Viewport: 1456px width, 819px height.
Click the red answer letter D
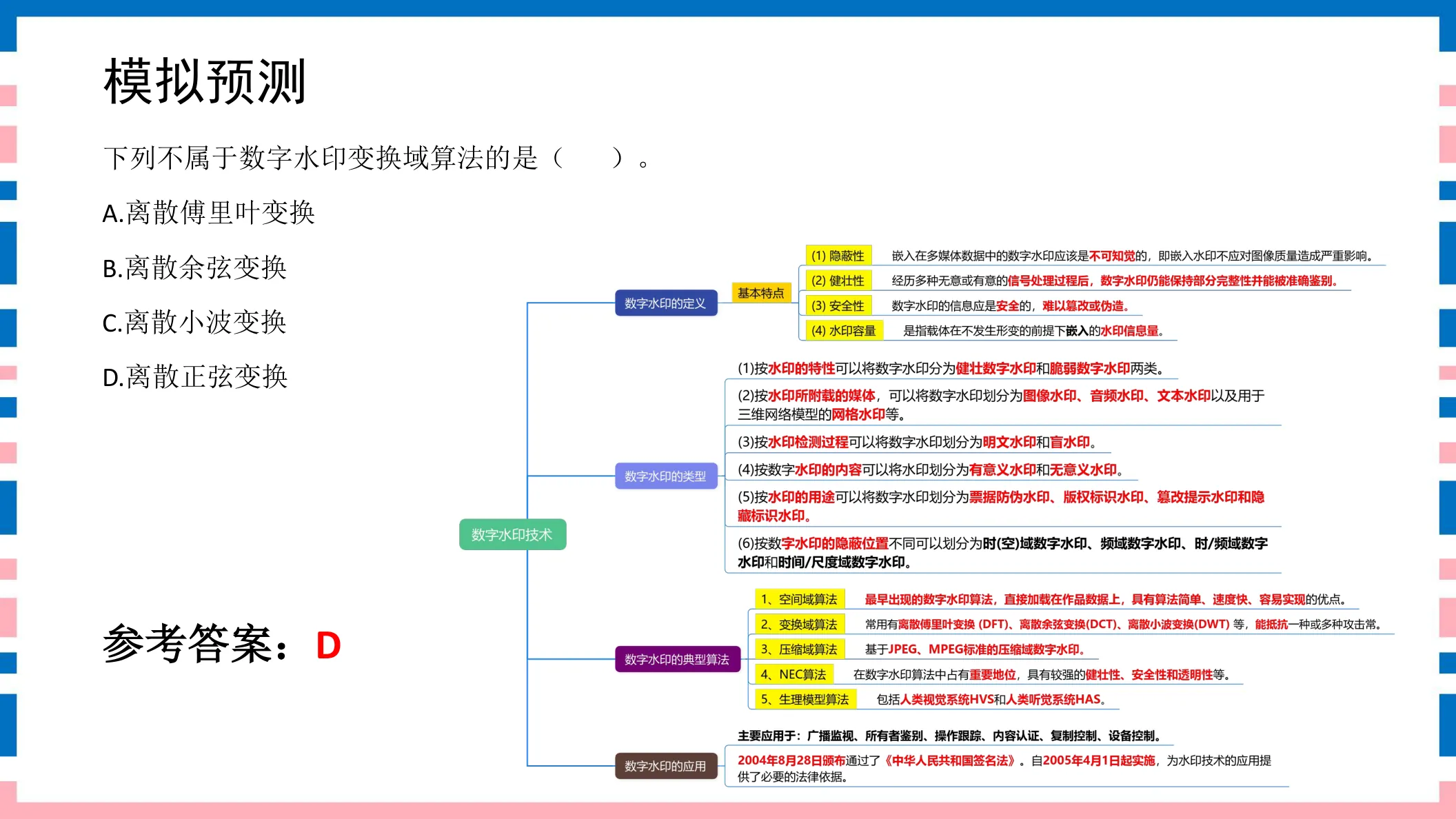[329, 646]
